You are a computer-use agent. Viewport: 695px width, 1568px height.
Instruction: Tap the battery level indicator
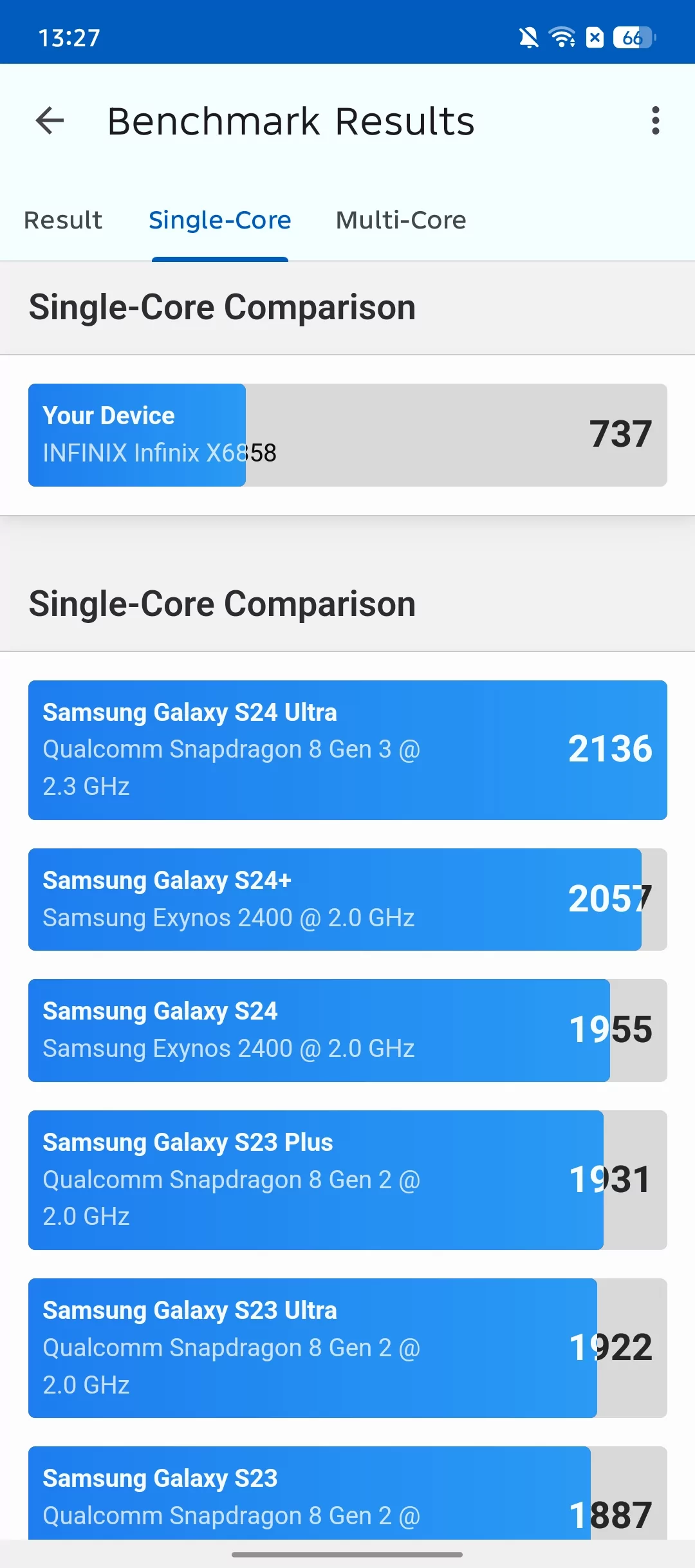[635, 38]
